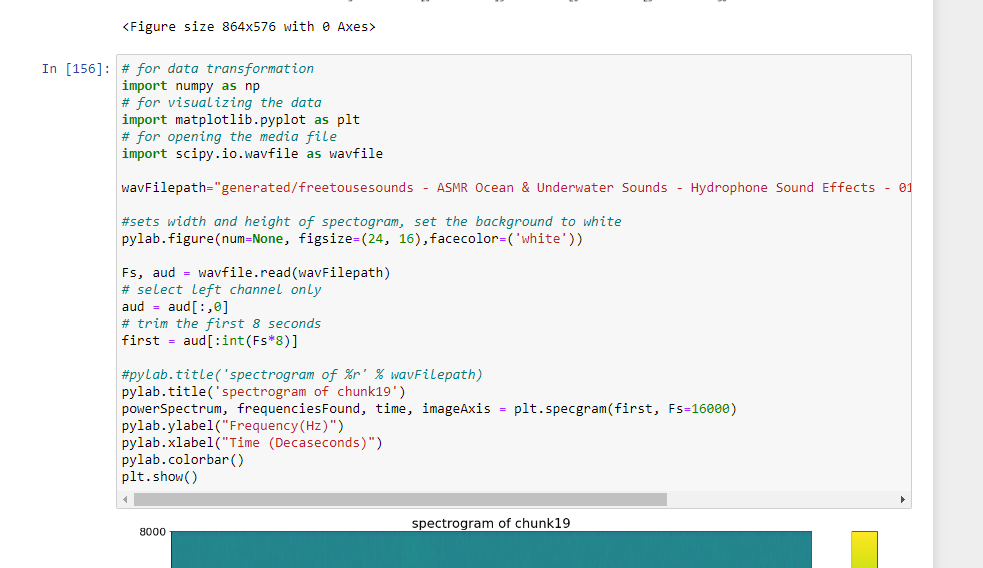The image size is (983, 568).
Task: Click the '# trim the first 8 seconds' comment
Action: 221,323
